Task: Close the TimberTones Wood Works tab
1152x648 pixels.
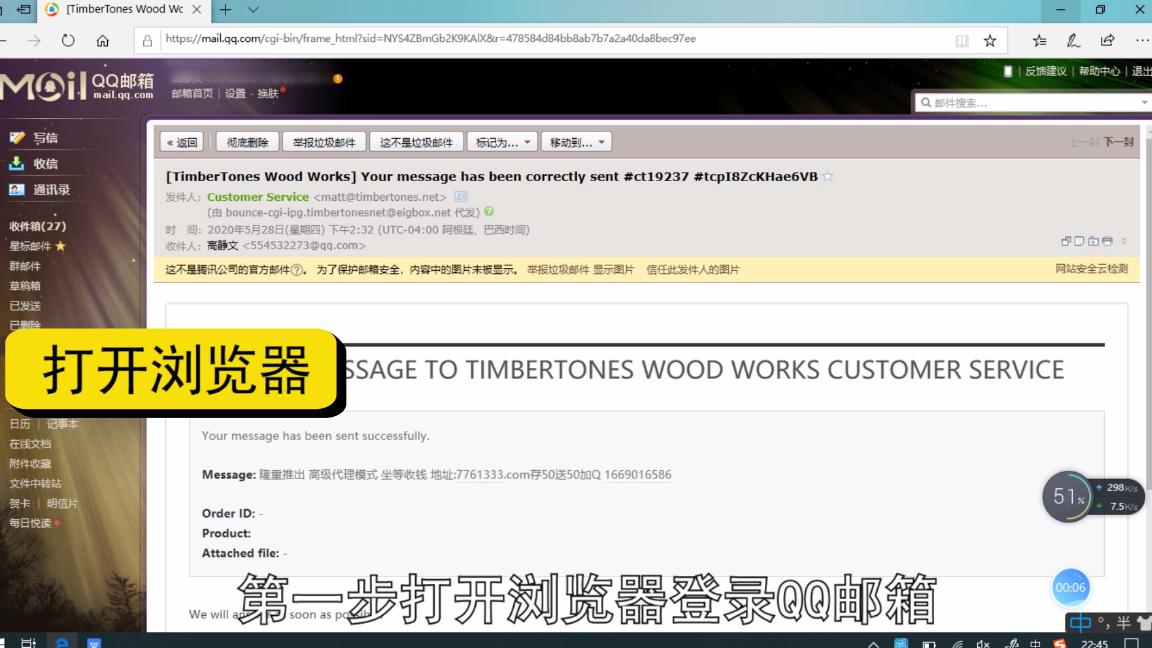Action: tap(197, 10)
